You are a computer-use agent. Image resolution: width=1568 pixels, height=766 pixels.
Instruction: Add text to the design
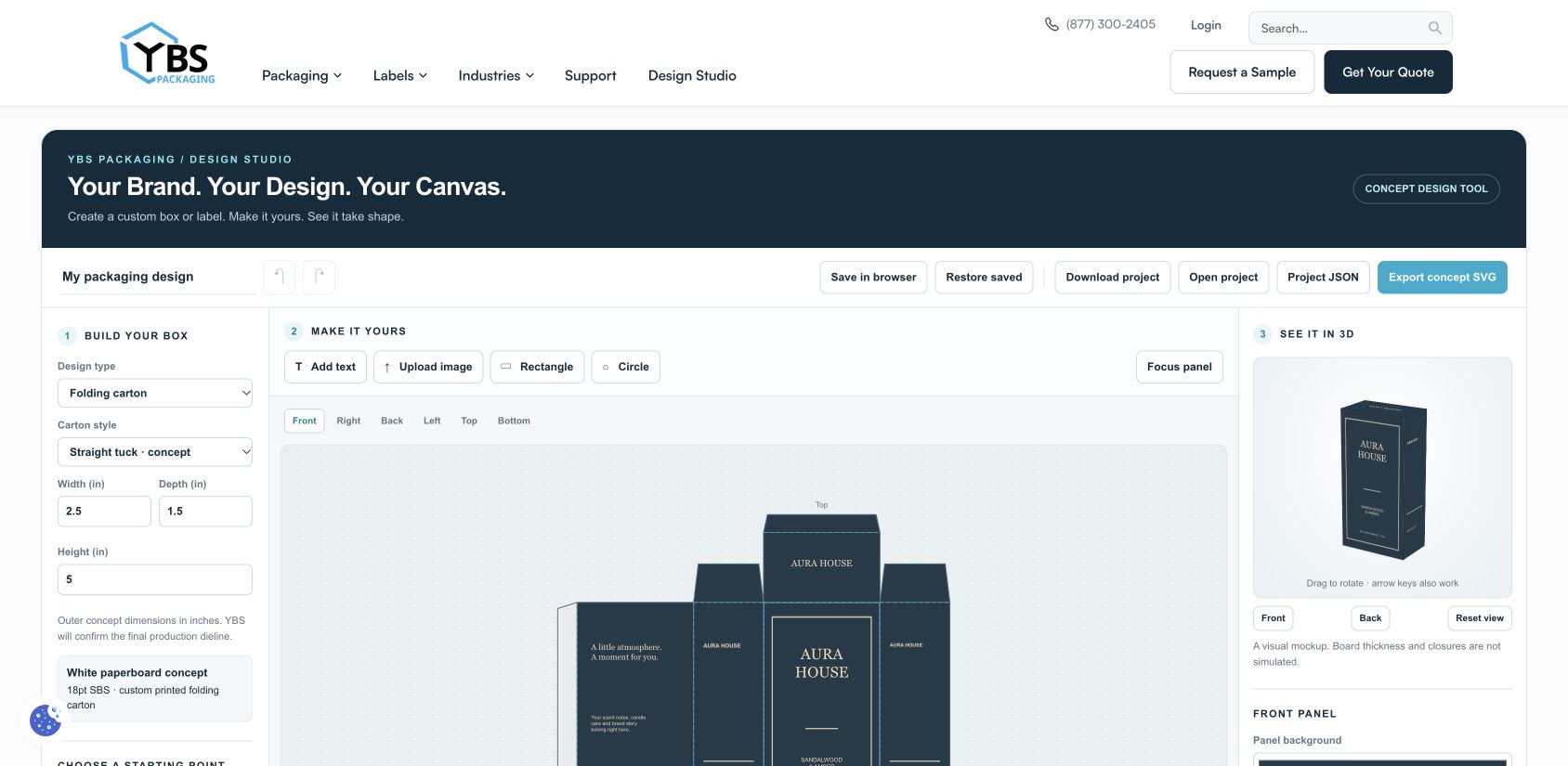(x=325, y=367)
